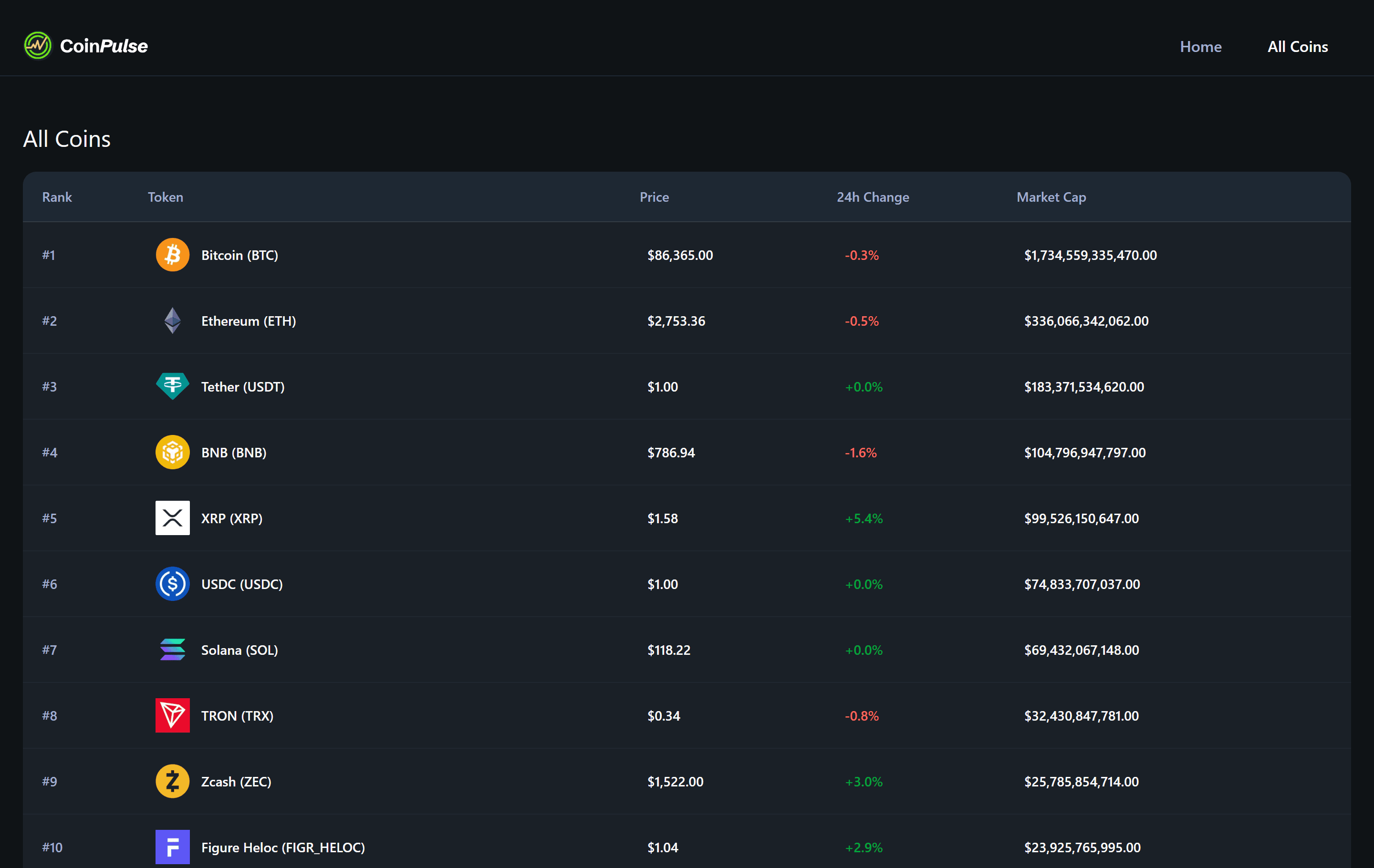1374x868 pixels.
Task: Open BNB (BNB) token name
Action: tap(233, 452)
